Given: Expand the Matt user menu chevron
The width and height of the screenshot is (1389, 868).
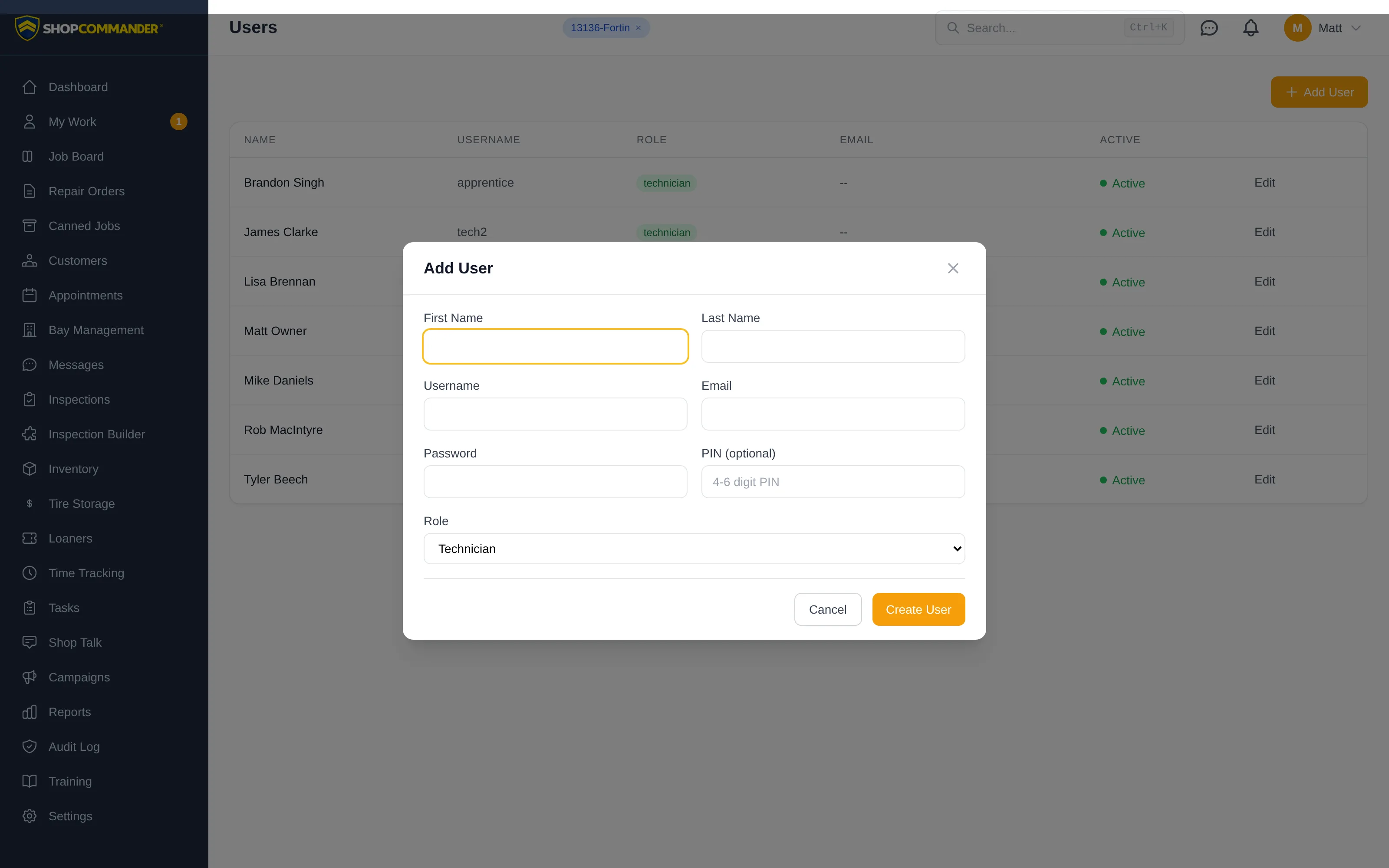Looking at the screenshot, I should pyautogui.click(x=1356, y=28).
